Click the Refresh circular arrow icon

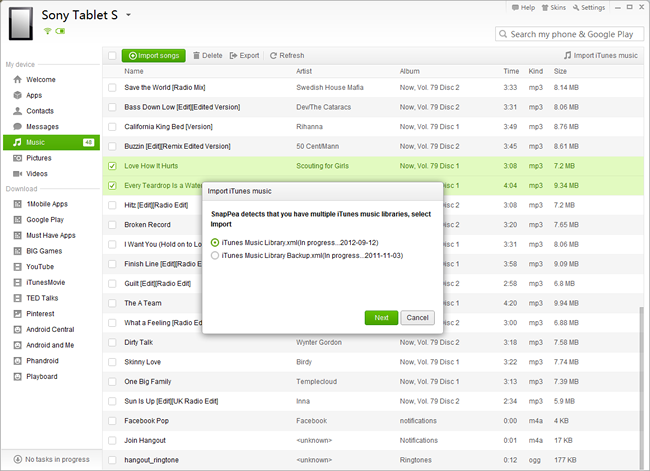point(273,56)
